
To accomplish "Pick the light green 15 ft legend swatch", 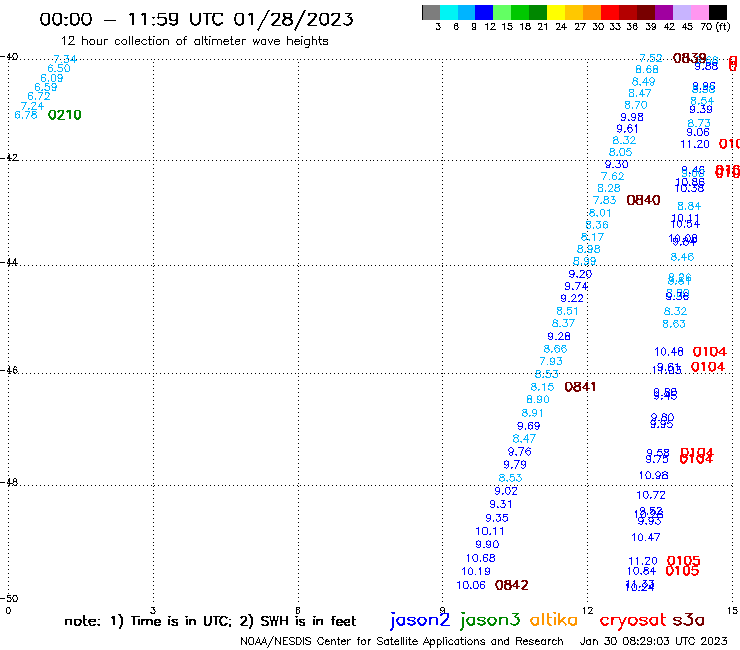I will click(x=502, y=12).
